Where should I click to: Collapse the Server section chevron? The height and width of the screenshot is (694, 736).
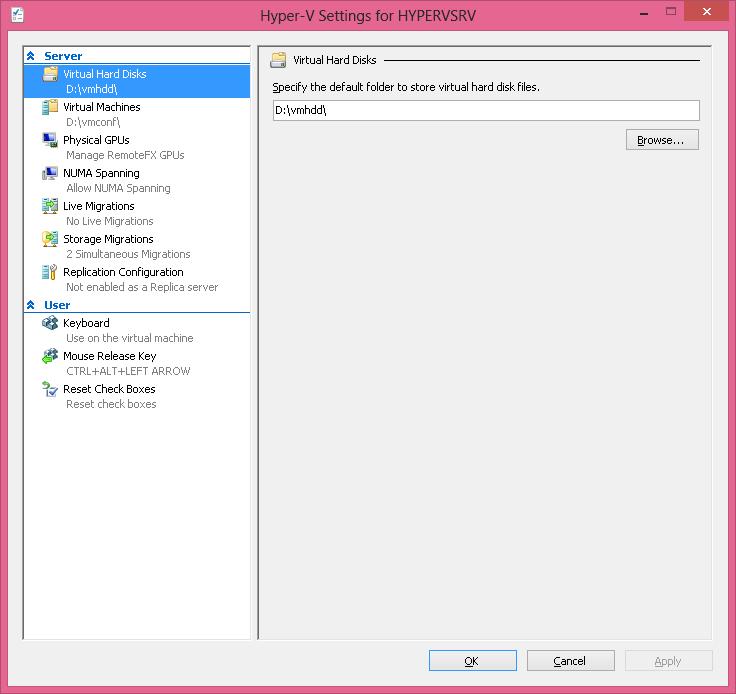tap(31, 57)
